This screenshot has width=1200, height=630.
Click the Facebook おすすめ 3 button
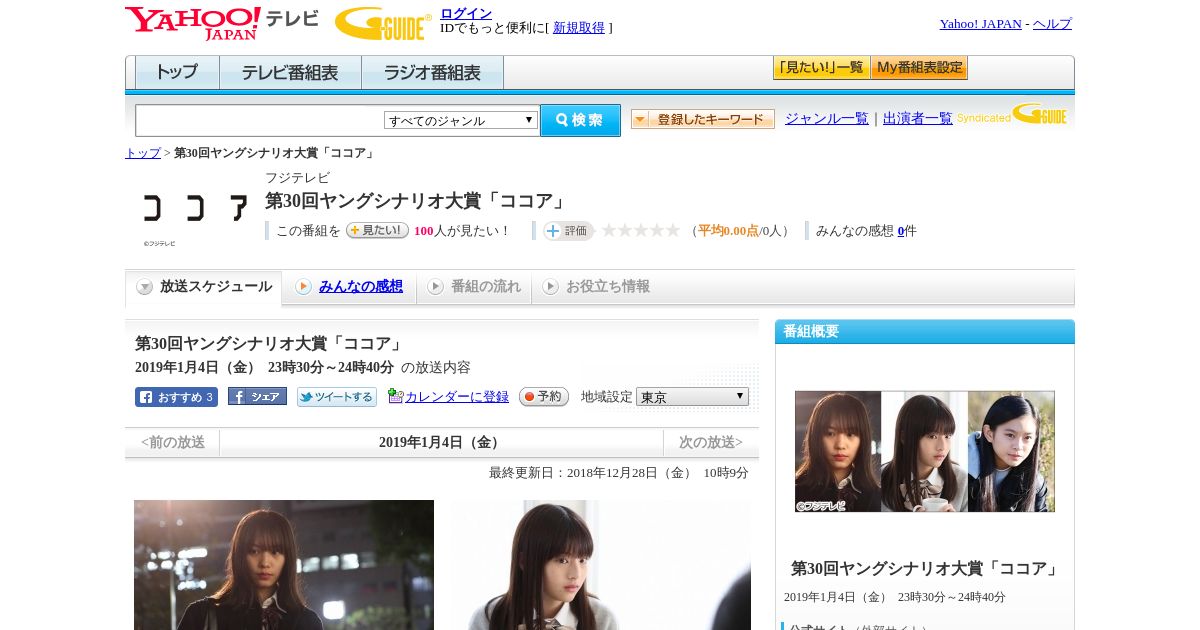[x=176, y=397]
